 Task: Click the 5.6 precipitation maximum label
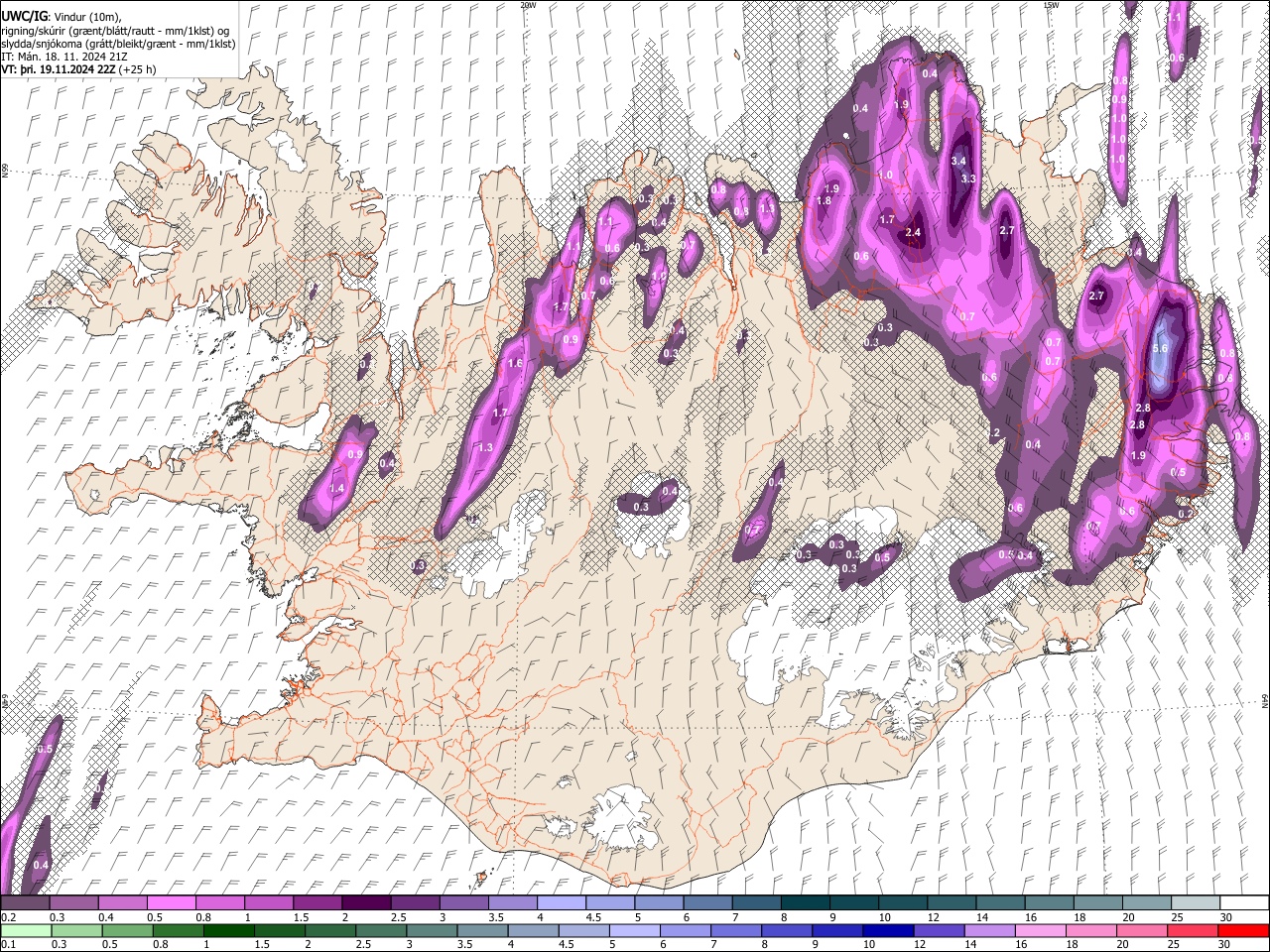1162,350
